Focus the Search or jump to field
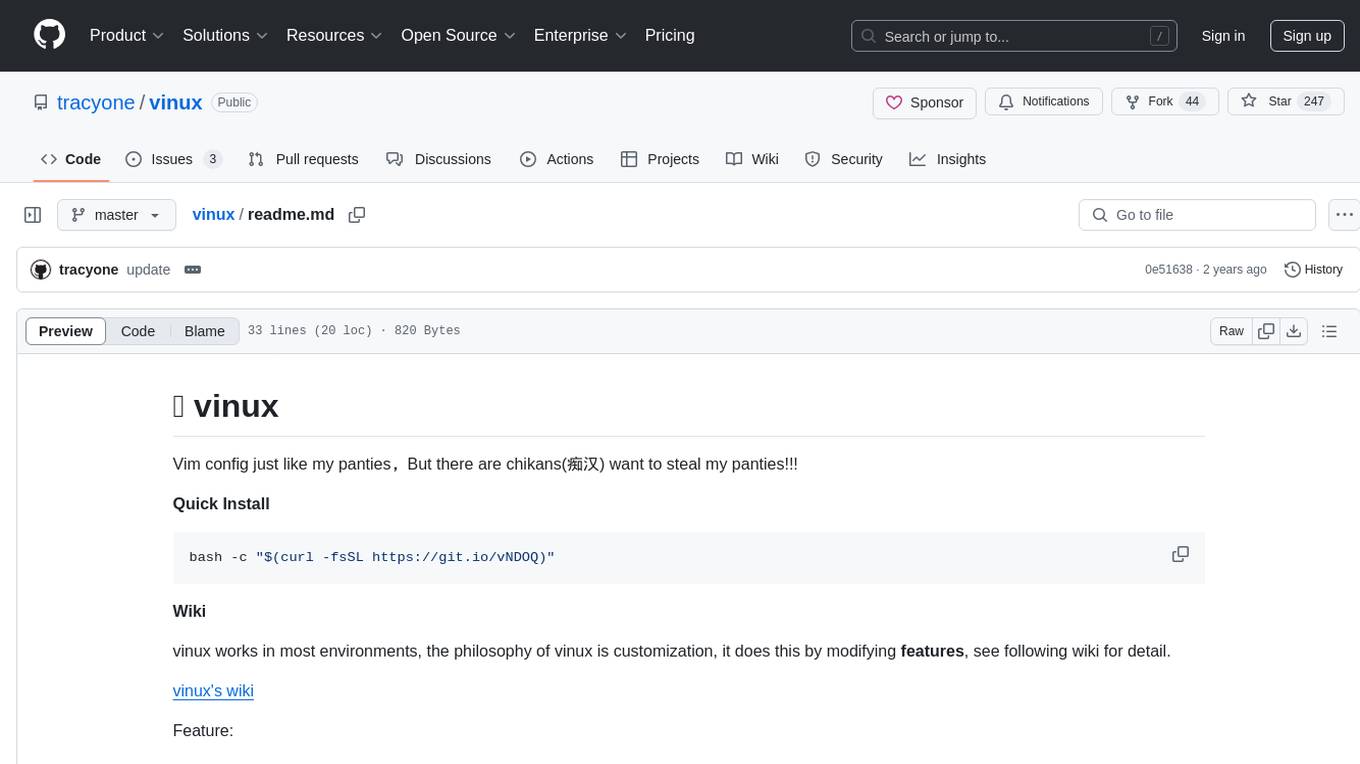The width and height of the screenshot is (1360, 764). click(x=1014, y=36)
